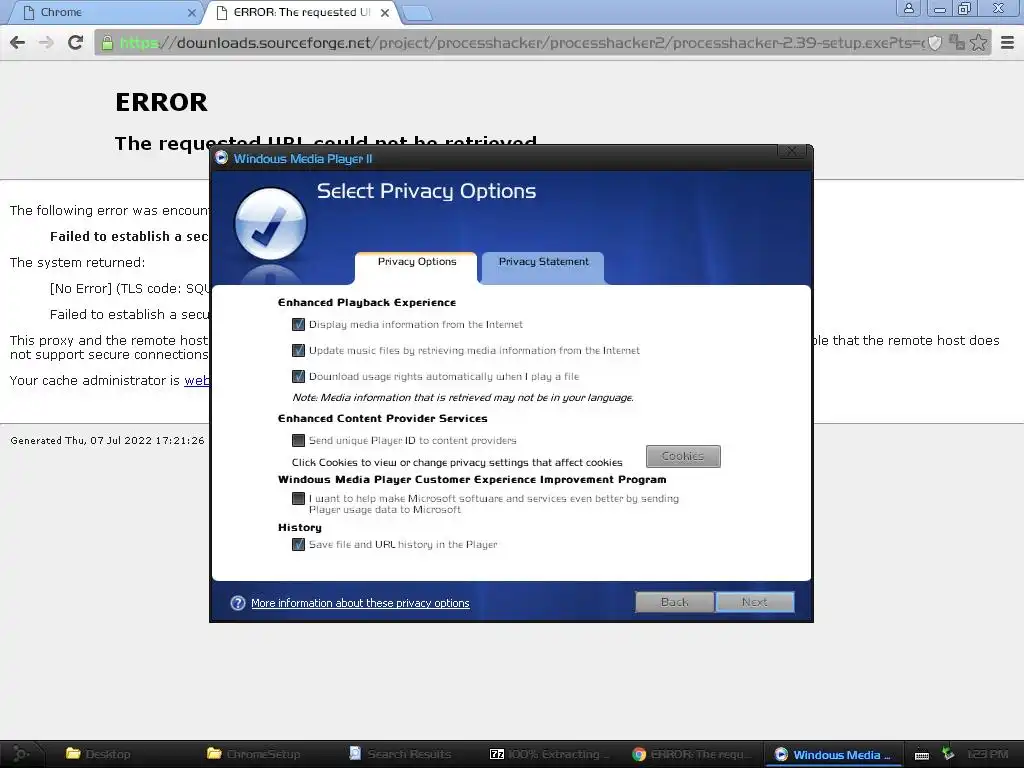Go back in the Chrome browser
Image resolution: width=1024 pixels, height=768 pixels.
[x=18, y=43]
